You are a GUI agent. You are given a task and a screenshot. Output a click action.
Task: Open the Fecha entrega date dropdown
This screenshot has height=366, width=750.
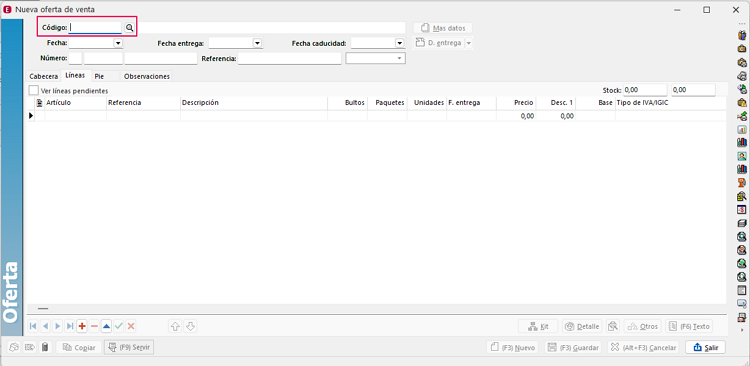[x=257, y=43]
